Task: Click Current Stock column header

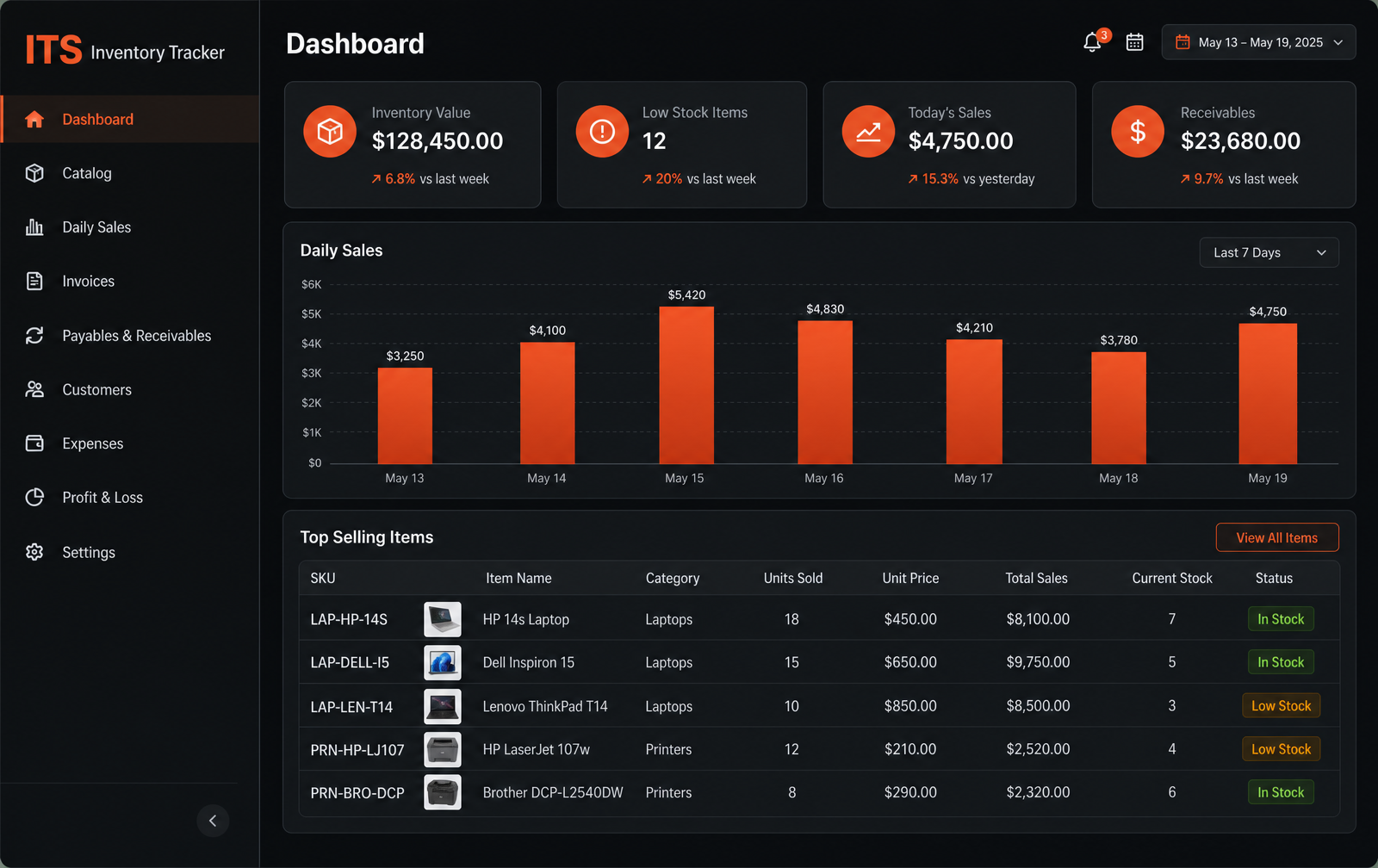Action: (1172, 579)
